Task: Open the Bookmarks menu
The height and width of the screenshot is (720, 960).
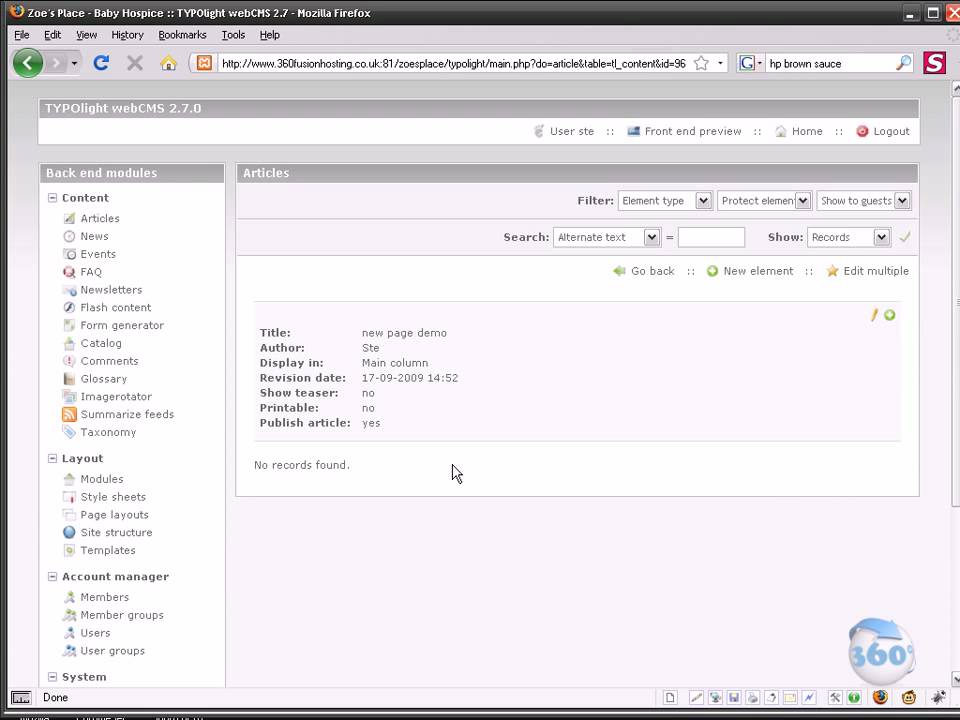Action: pos(182,35)
